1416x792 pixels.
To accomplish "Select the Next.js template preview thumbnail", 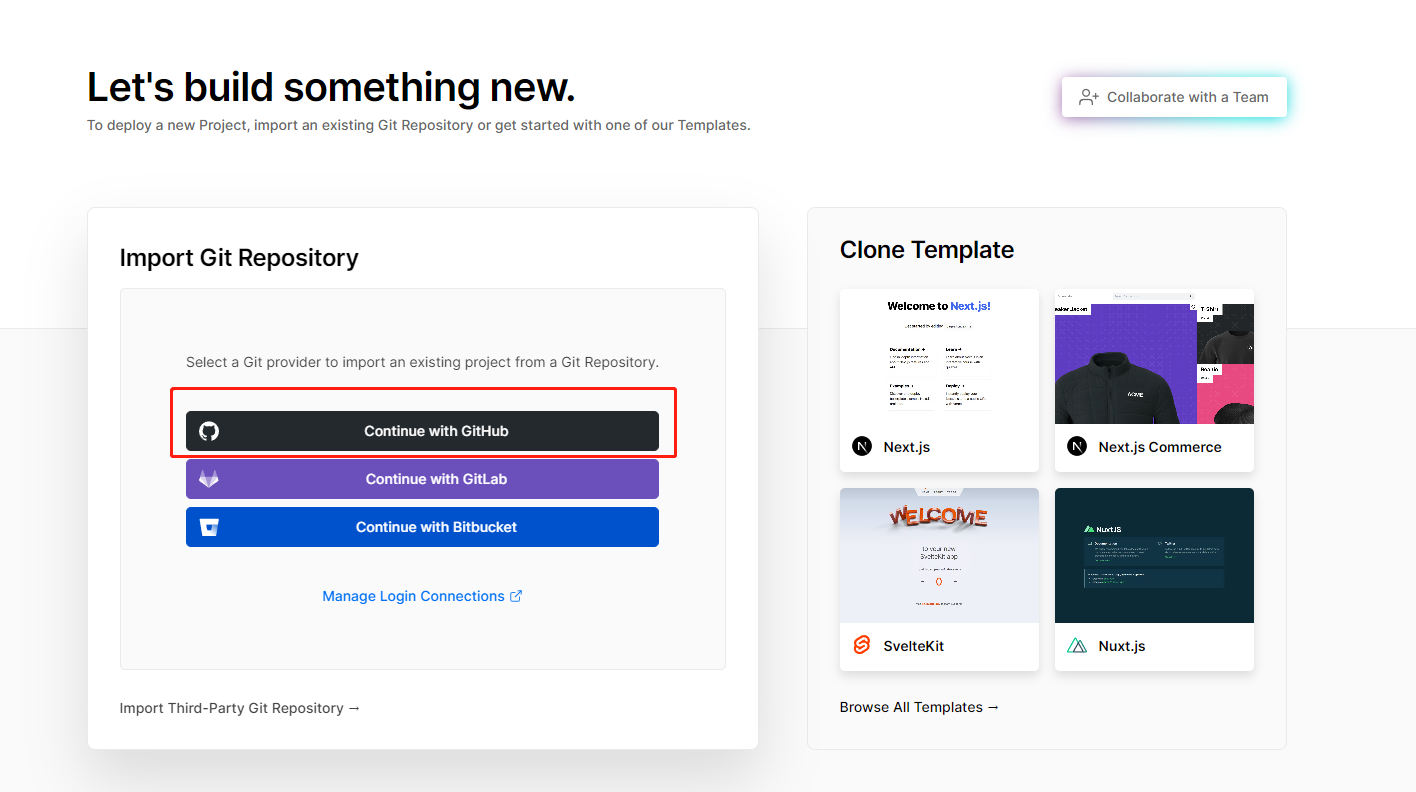I will [x=939, y=356].
